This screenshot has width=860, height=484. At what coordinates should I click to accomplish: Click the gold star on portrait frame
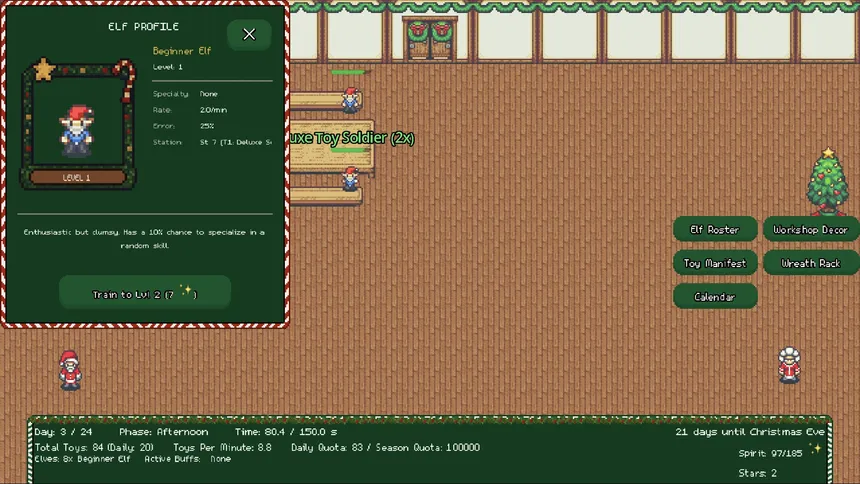pyautogui.click(x=43, y=70)
